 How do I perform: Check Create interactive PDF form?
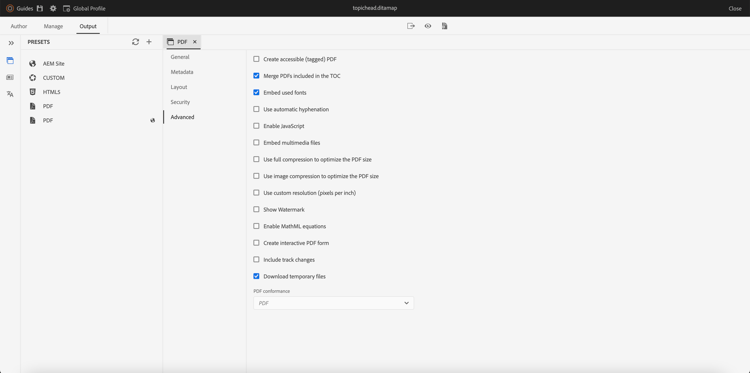(256, 243)
